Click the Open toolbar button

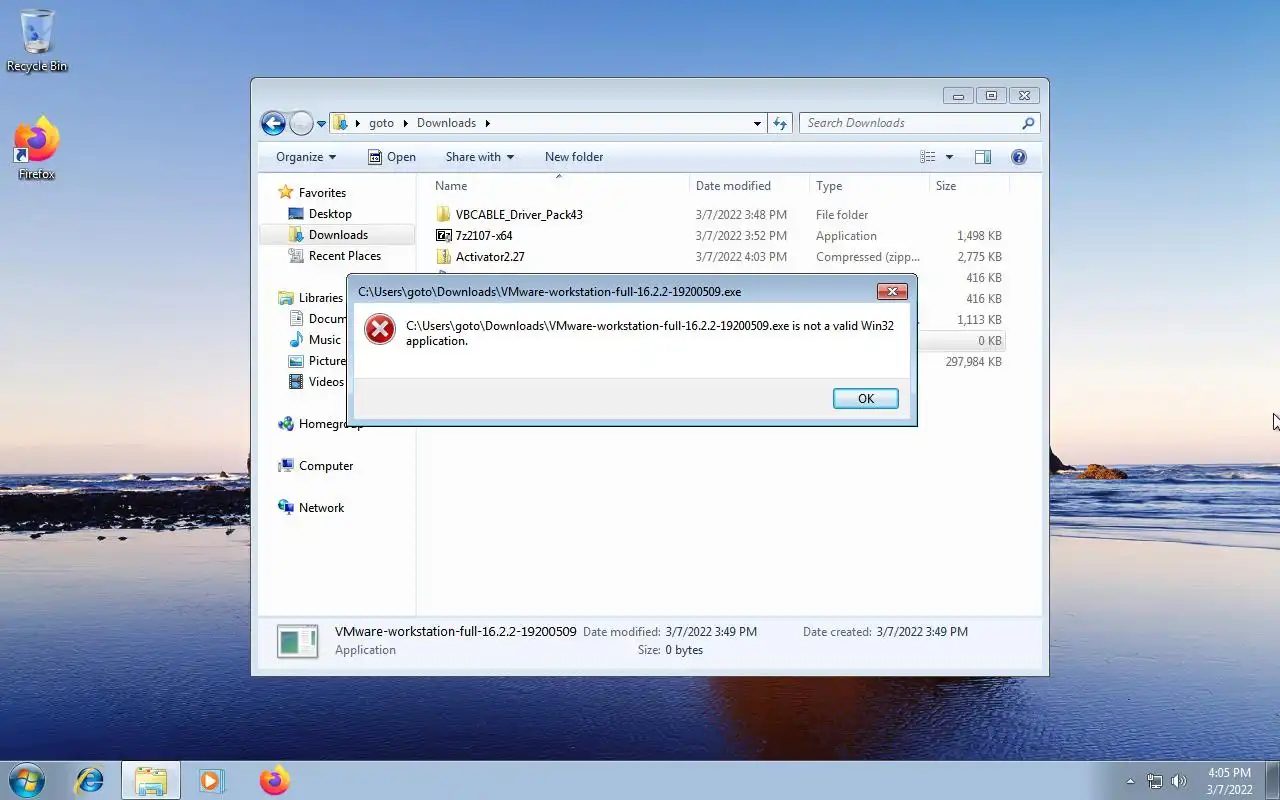pyautogui.click(x=391, y=157)
